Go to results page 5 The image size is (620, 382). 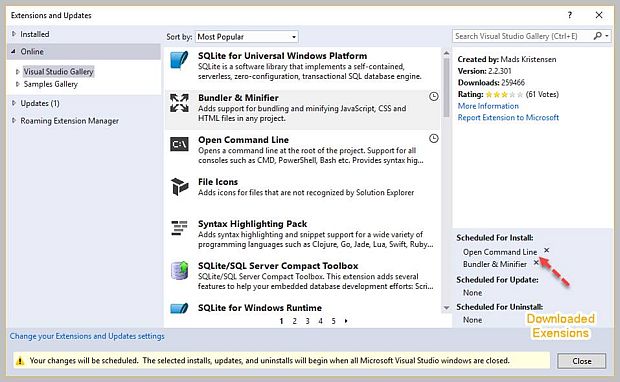(333, 321)
